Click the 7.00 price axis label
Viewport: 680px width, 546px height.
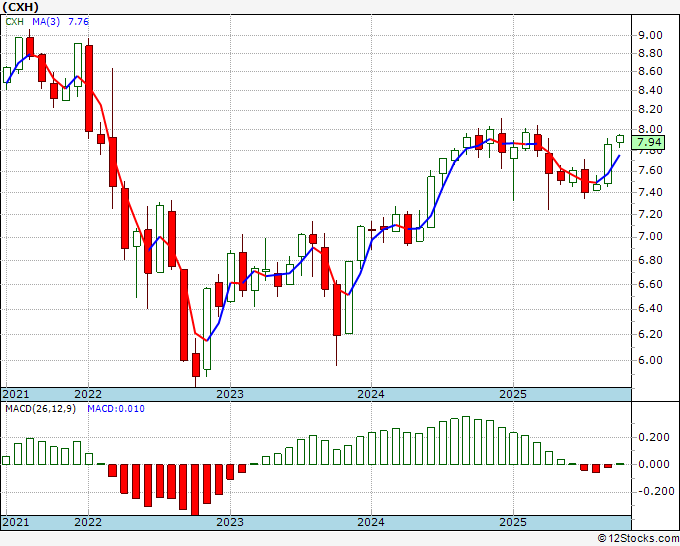tap(650, 237)
